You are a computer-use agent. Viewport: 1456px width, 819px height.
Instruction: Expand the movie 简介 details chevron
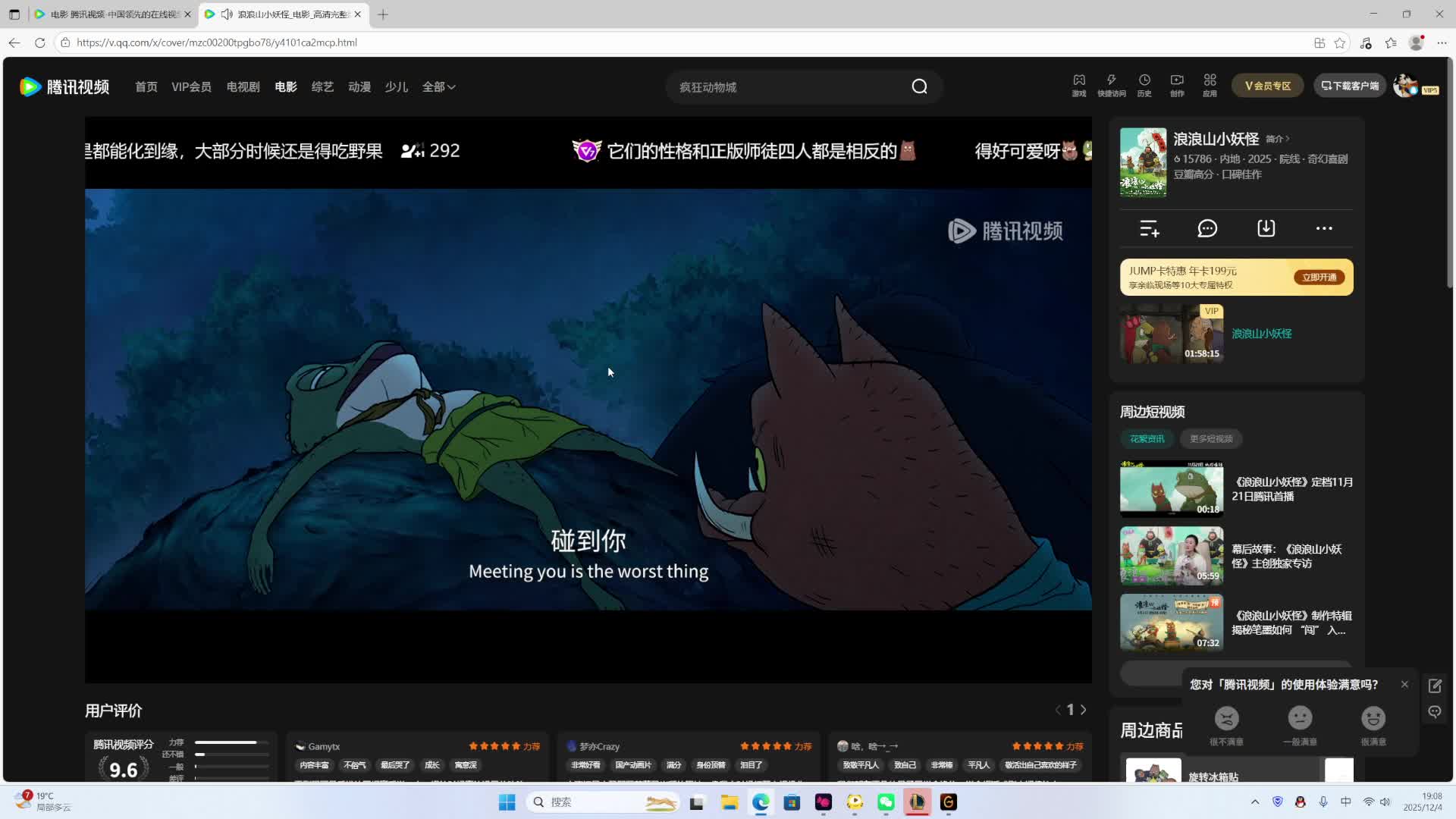tap(1277, 139)
